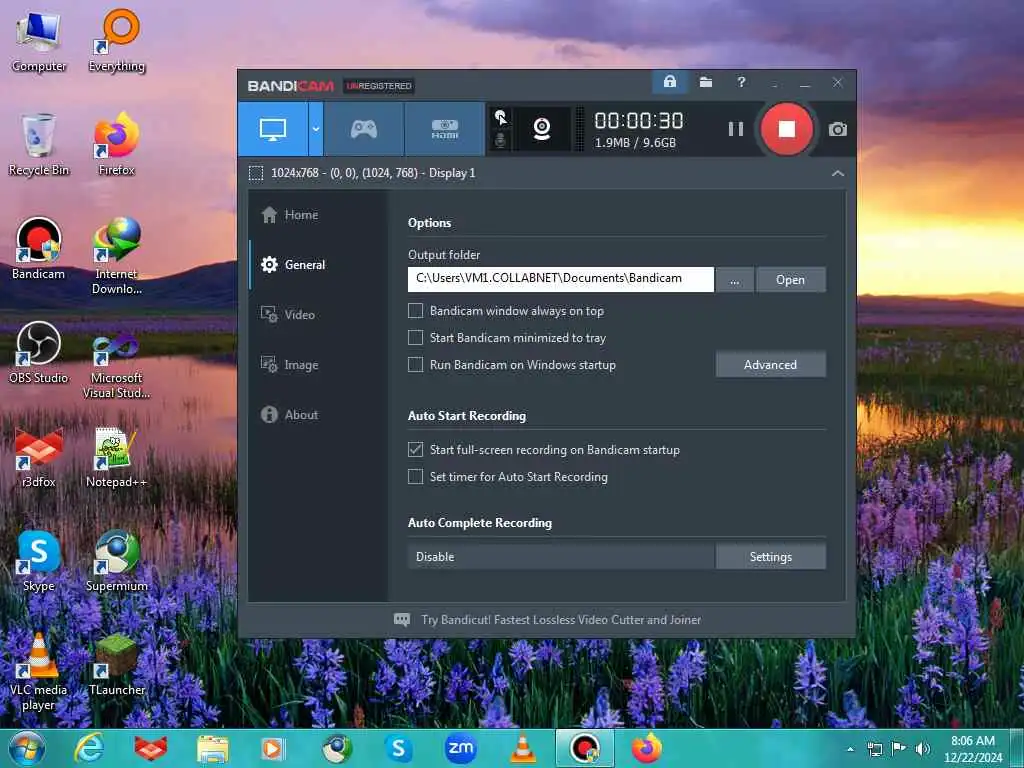Show hidden tray icons arrow
1024x768 pixels.
click(x=850, y=749)
